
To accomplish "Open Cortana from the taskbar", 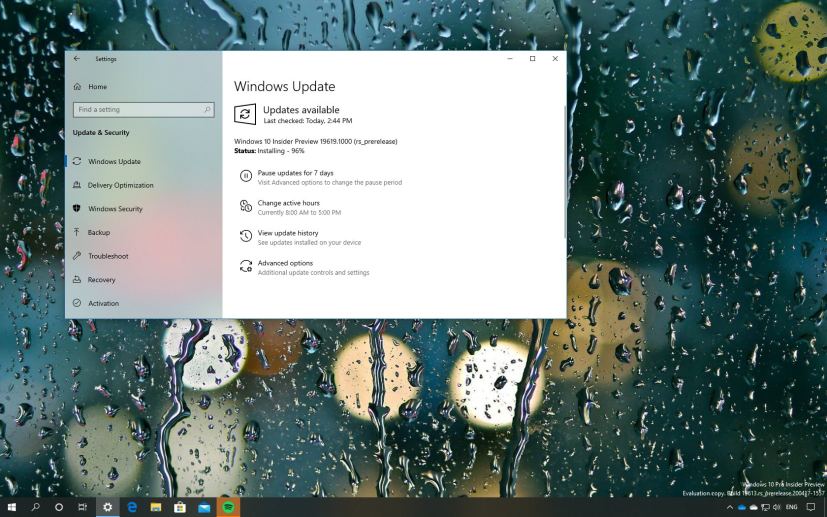I will point(59,507).
